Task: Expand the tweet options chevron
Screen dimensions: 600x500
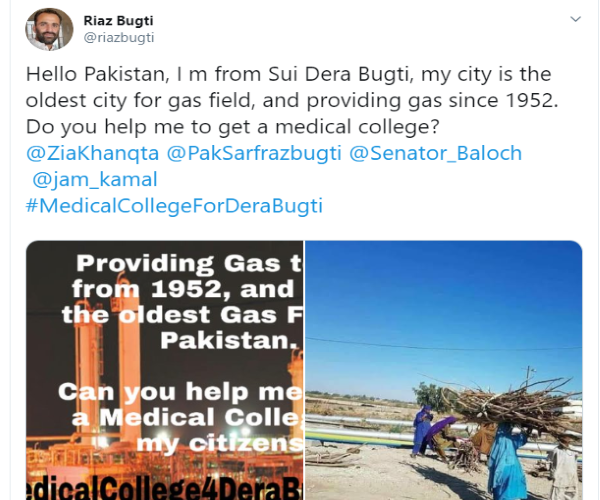Action: click(576, 19)
